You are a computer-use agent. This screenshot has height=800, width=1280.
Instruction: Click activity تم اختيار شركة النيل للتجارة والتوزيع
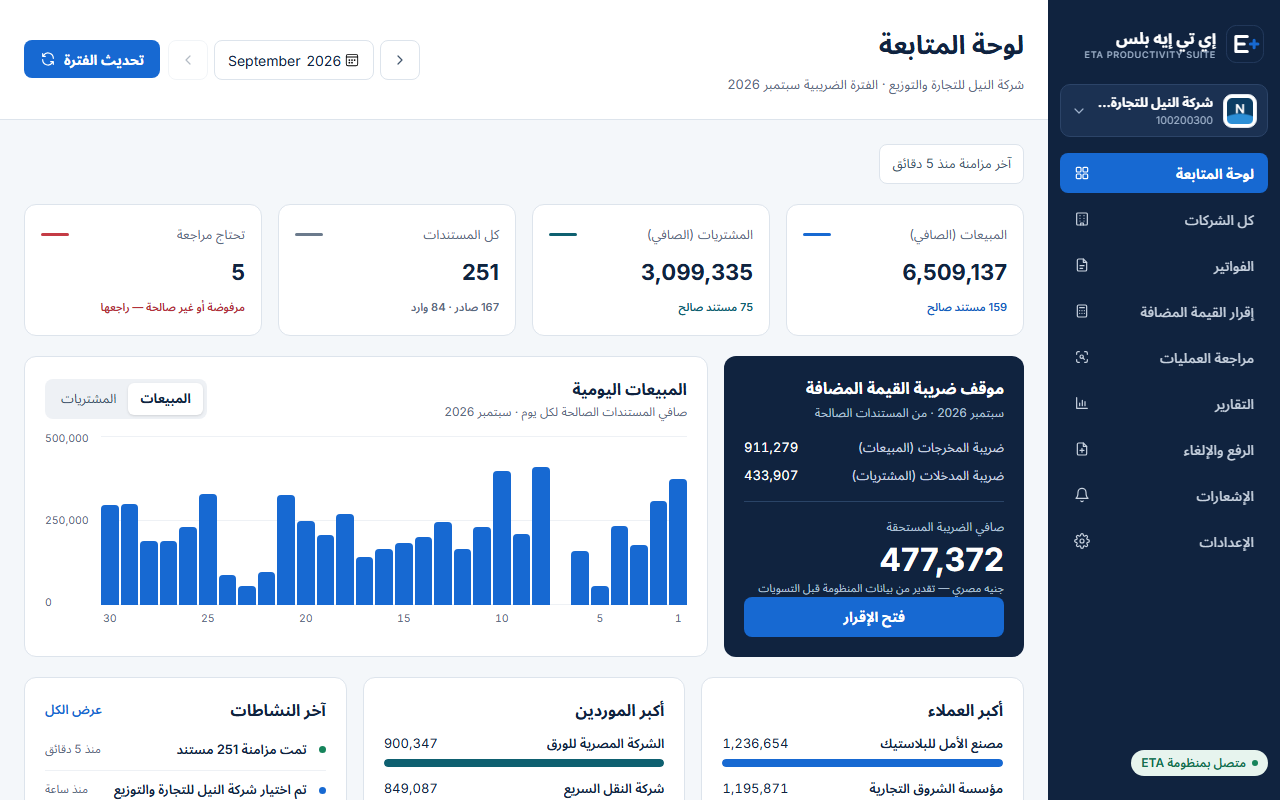[210, 790]
